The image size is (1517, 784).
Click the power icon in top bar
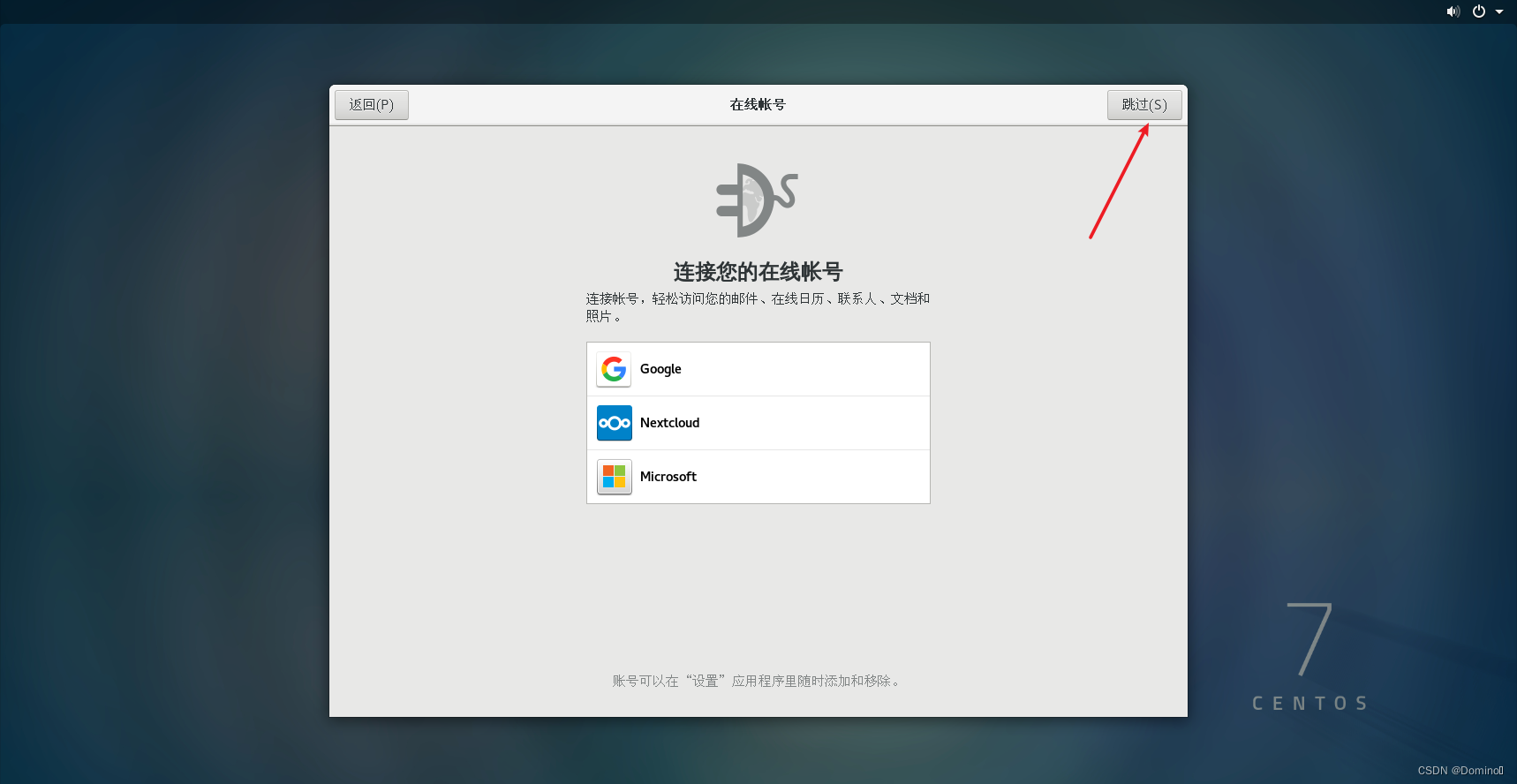click(x=1479, y=11)
